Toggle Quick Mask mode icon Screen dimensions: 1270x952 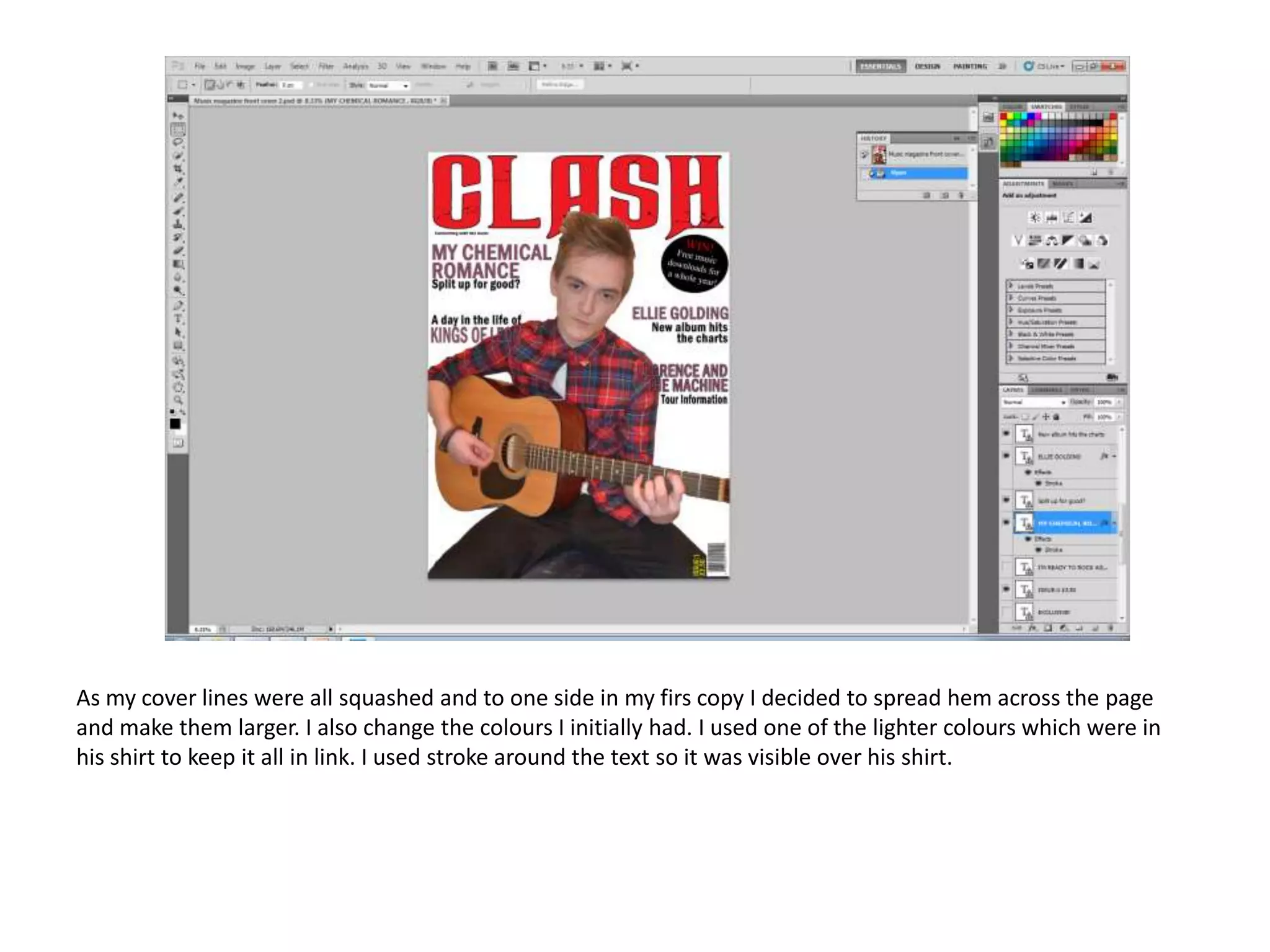[178, 443]
